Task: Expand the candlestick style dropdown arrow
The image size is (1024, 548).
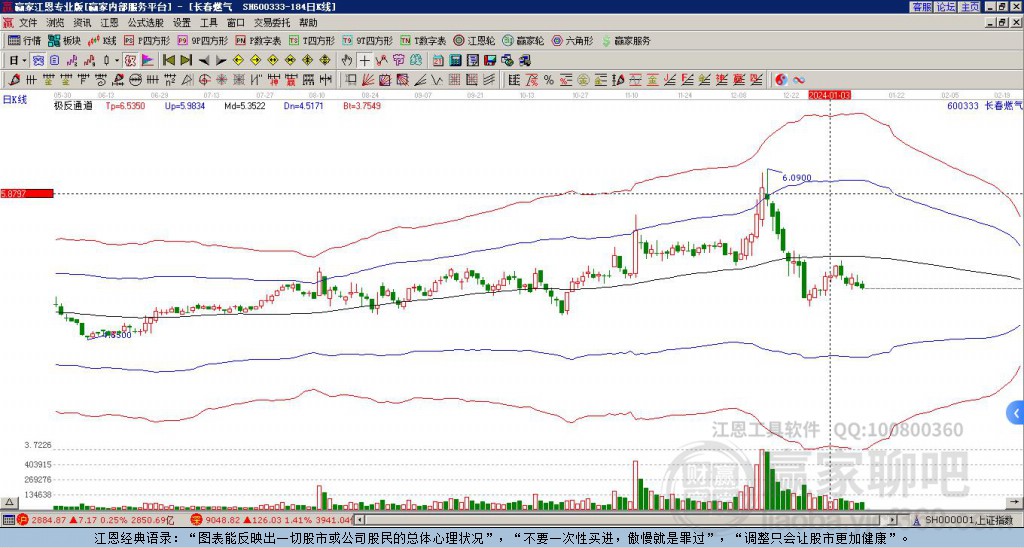Action: [x=118, y=60]
